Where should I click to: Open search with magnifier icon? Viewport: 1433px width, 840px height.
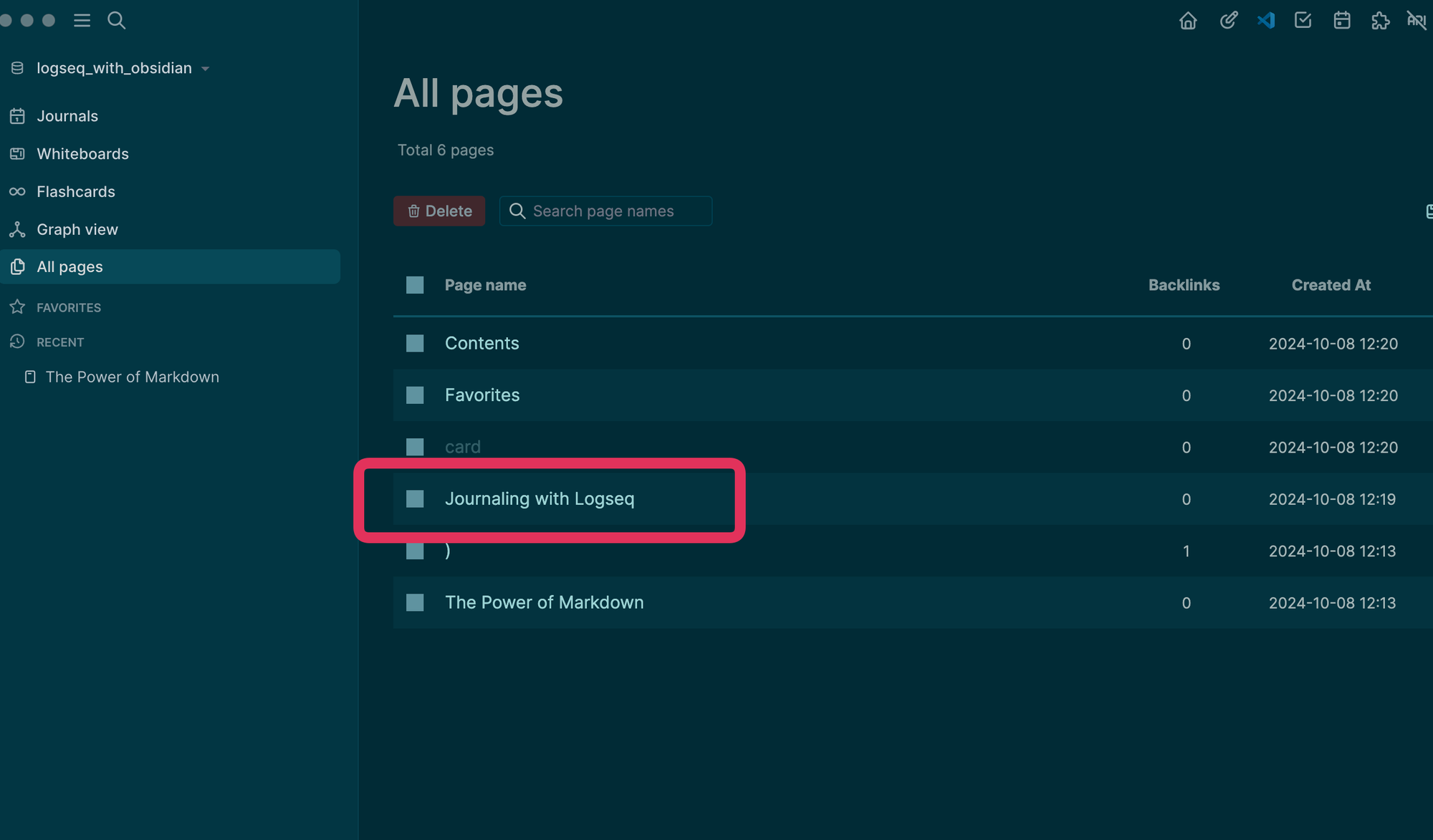point(116,21)
